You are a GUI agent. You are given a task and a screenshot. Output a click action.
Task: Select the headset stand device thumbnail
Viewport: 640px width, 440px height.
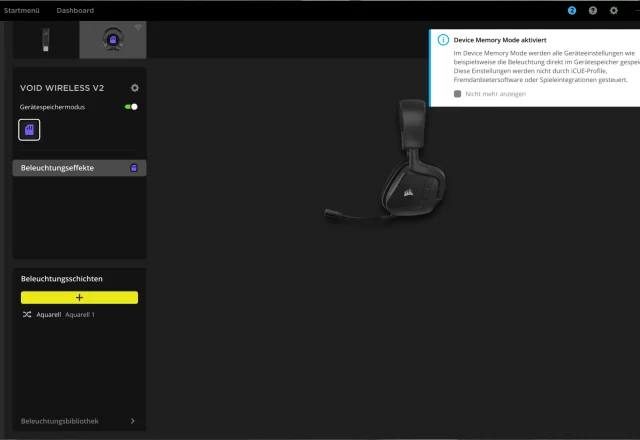click(x=113, y=40)
